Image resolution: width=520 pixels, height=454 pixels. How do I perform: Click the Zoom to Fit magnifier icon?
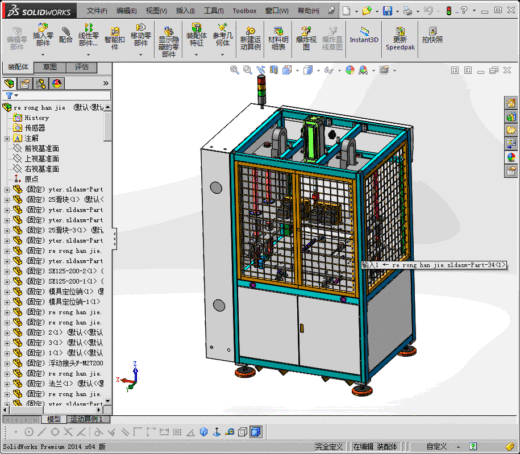coord(234,70)
